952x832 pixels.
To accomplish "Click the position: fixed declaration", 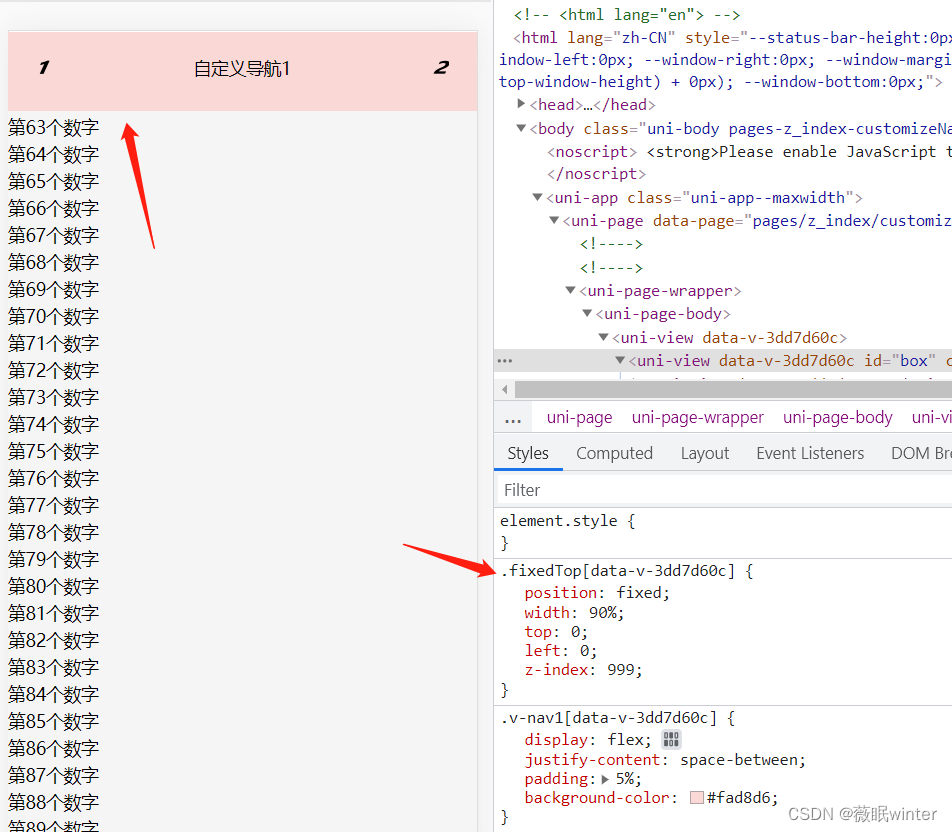I will pos(597,592).
